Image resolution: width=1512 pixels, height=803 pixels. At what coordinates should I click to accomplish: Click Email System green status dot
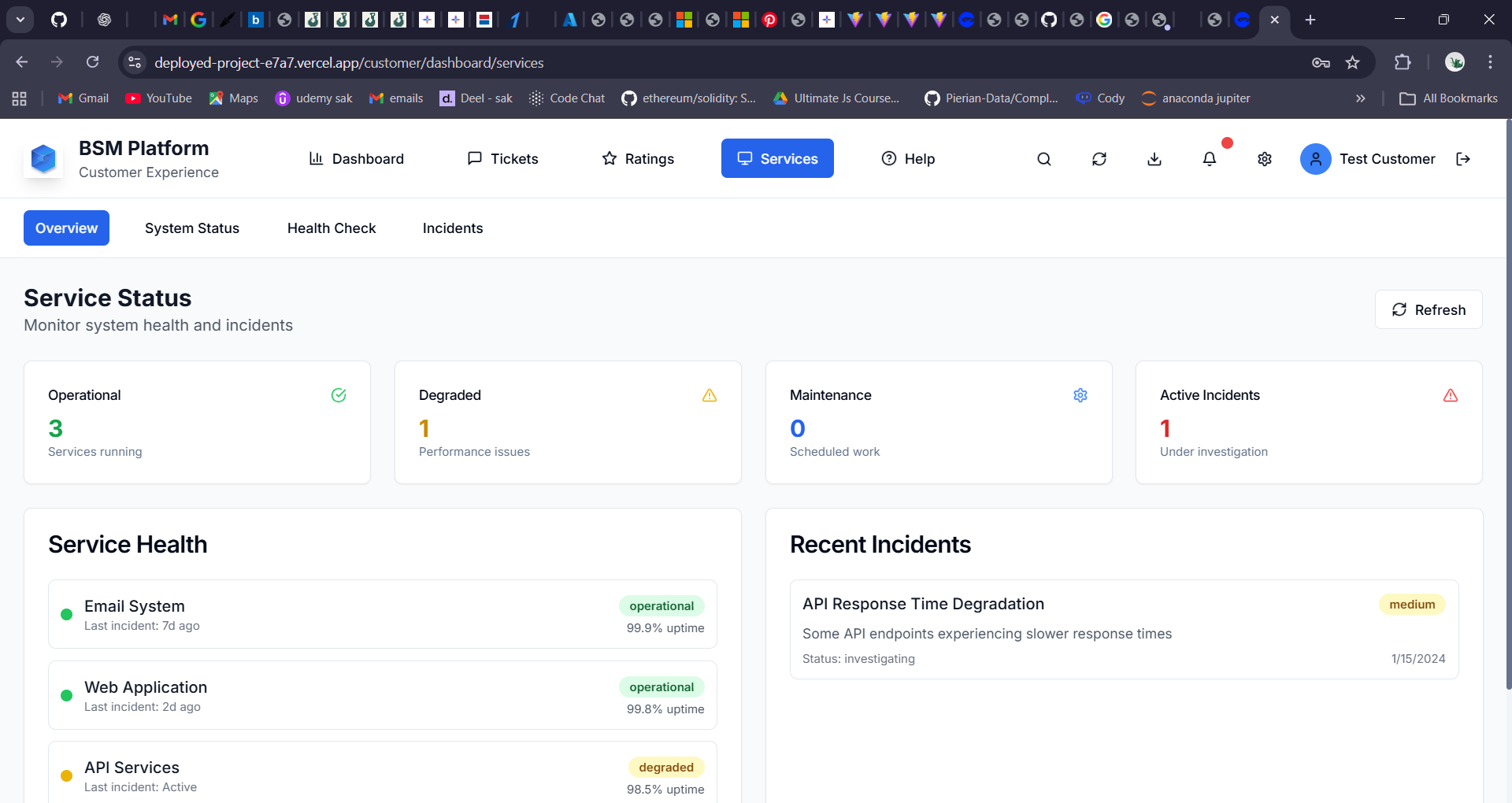click(66, 615)
